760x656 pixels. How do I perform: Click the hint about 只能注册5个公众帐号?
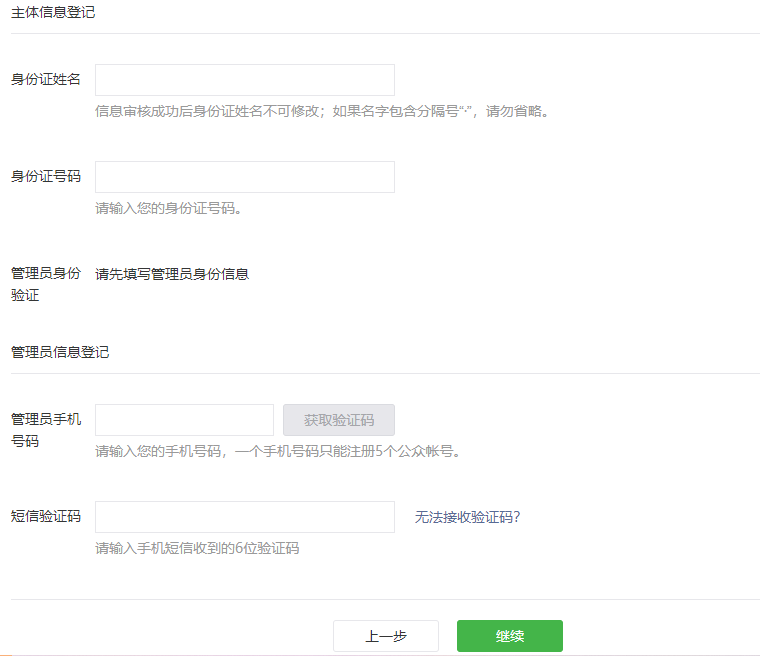(x=278, y=451)
